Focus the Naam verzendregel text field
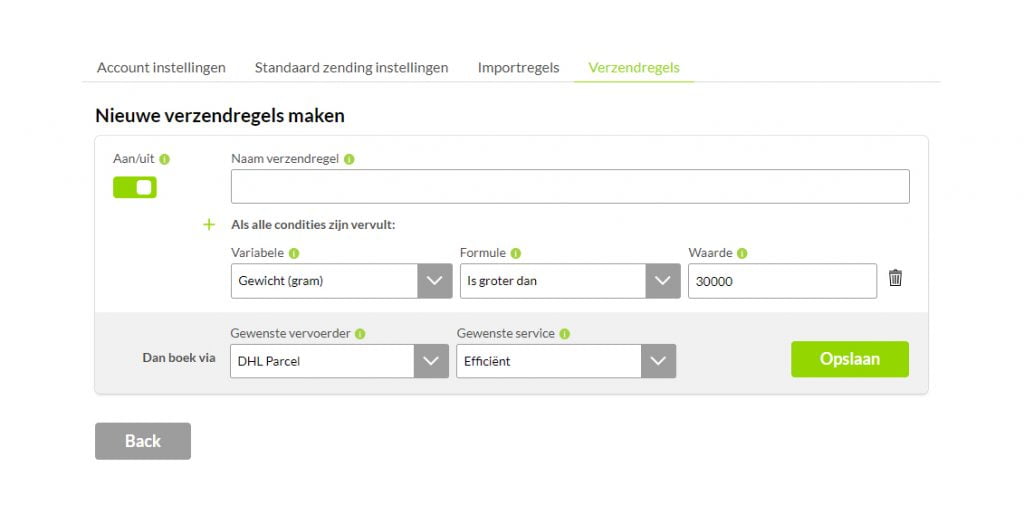Viewport: 1024px width, 524px height. point(570,187)
